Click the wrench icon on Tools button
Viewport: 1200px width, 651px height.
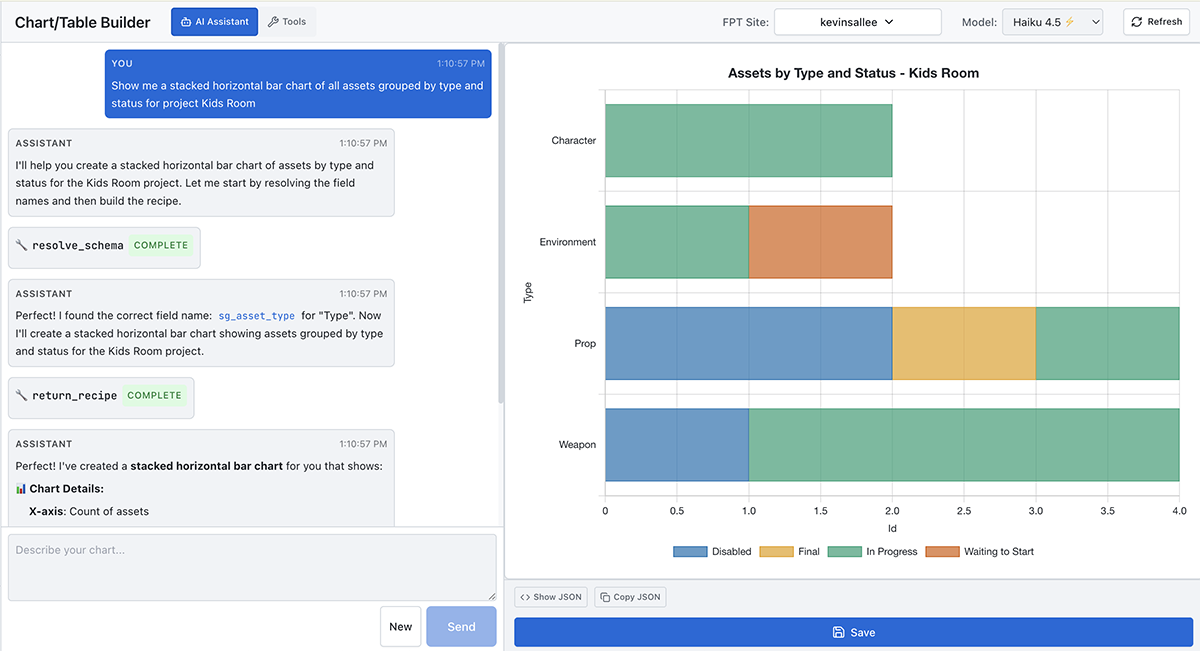click(272, 21)
